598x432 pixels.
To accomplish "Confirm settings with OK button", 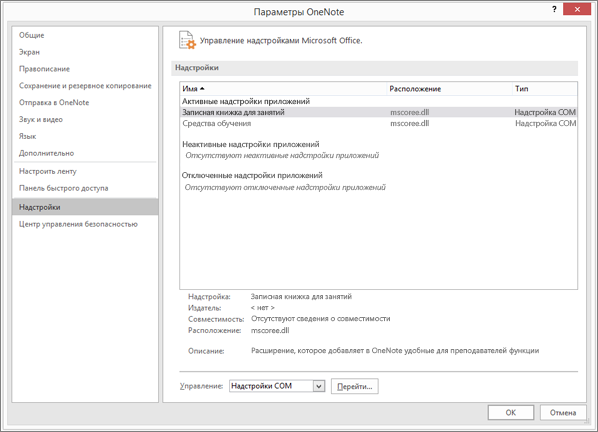I will (x=511, y=413).
